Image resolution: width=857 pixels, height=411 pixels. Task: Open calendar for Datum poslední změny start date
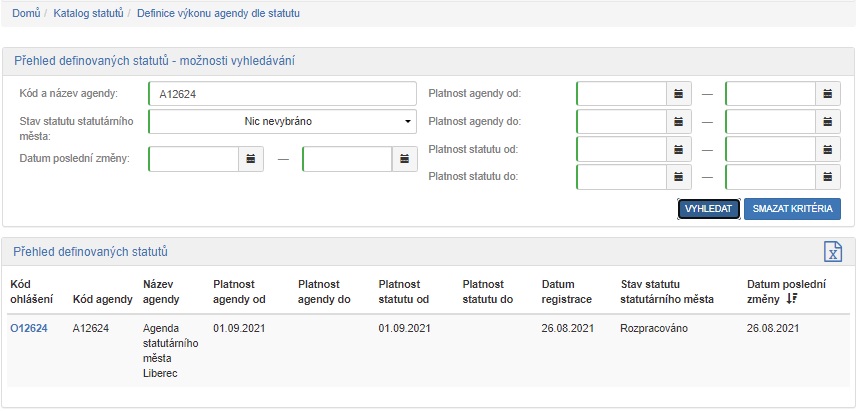click(251, 159)
